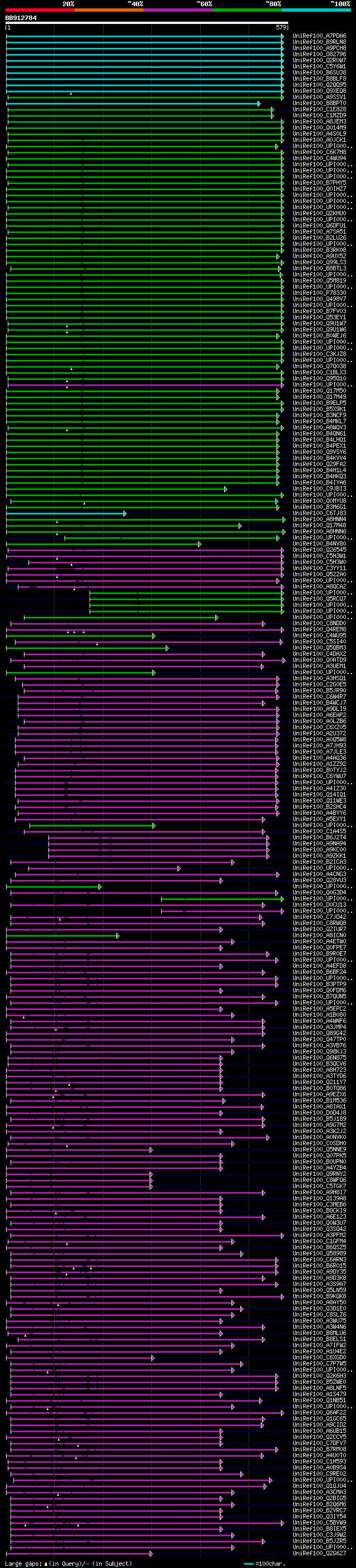The height and width of the screenshot is (1568, 356).
Task: Click the cyan alignment bar of UniRef100_A7PDA6
Action: click(145, 36)
